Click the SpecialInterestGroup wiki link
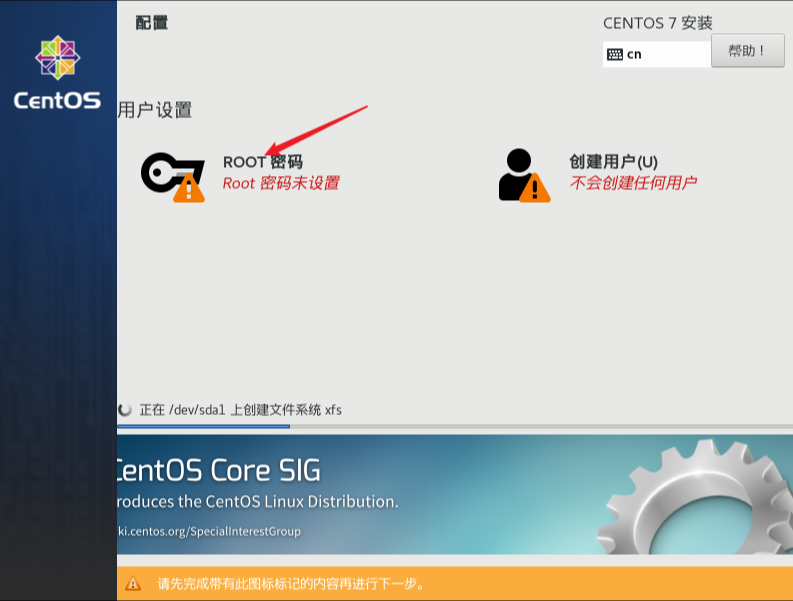 click(x=209, y=531)
